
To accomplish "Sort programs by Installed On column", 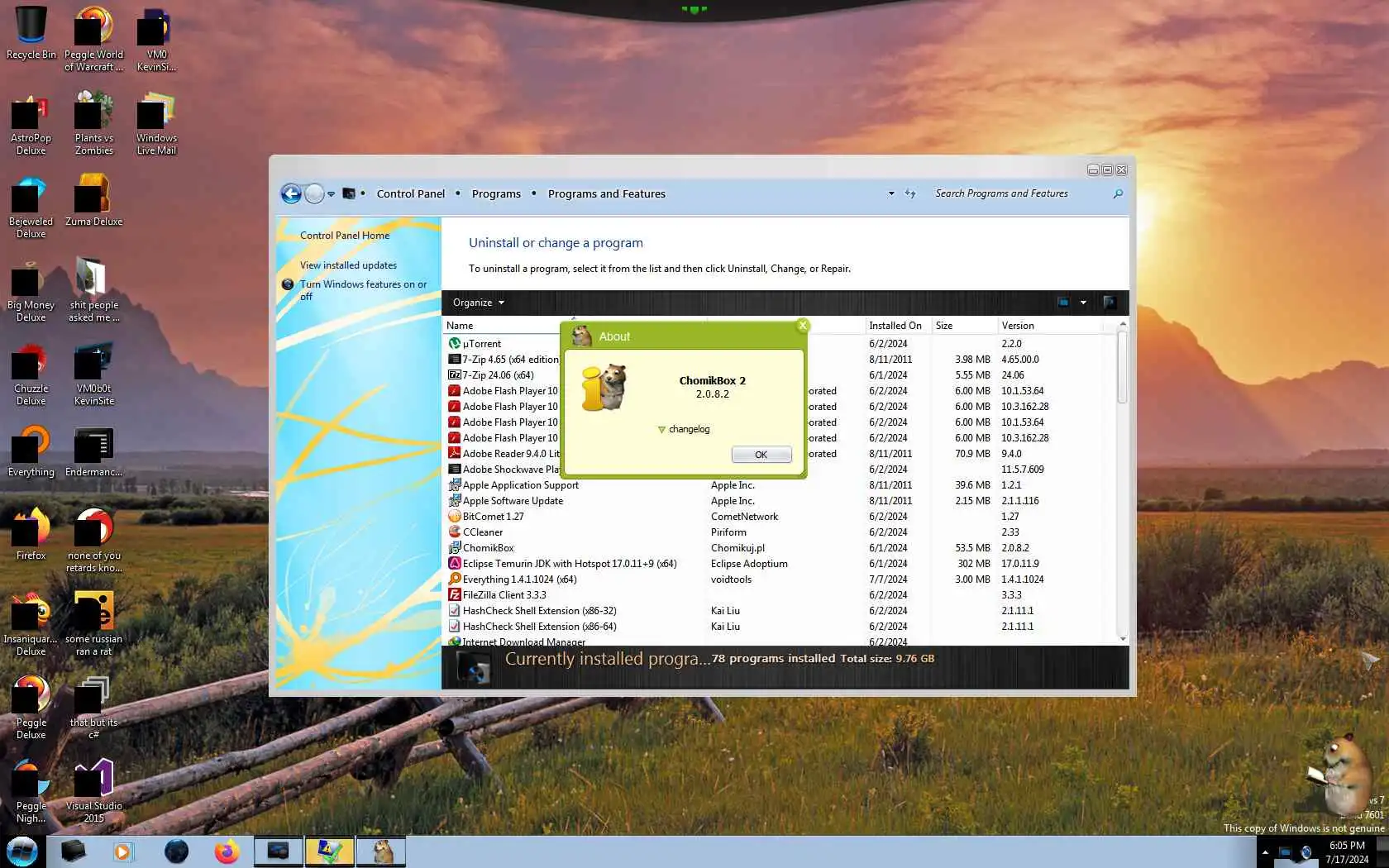I will 899,326.
